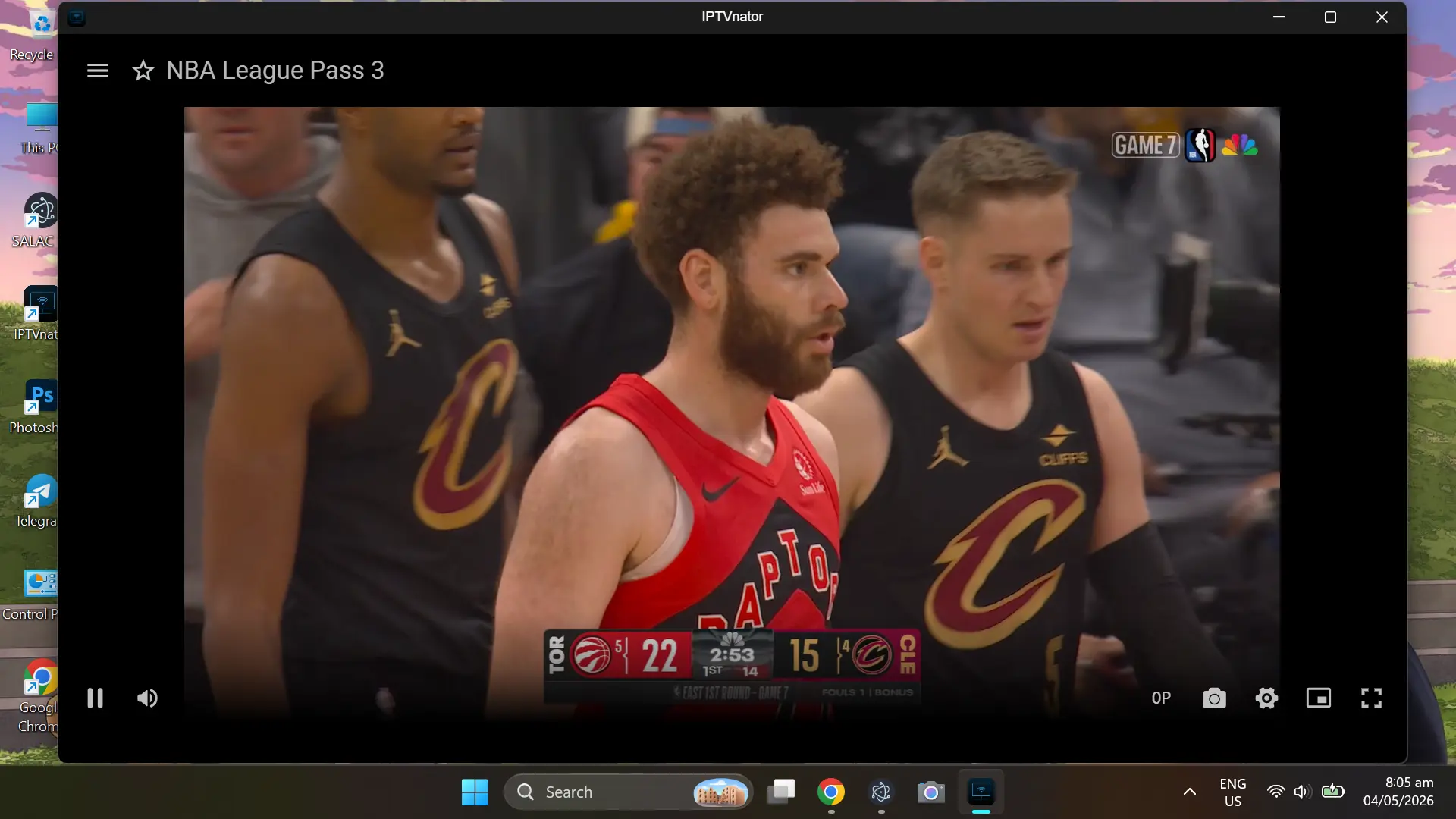Screen dimensions: 1456x819
Task: Star NBA League Pass 3 as favorite
Action: pos(143,71)
